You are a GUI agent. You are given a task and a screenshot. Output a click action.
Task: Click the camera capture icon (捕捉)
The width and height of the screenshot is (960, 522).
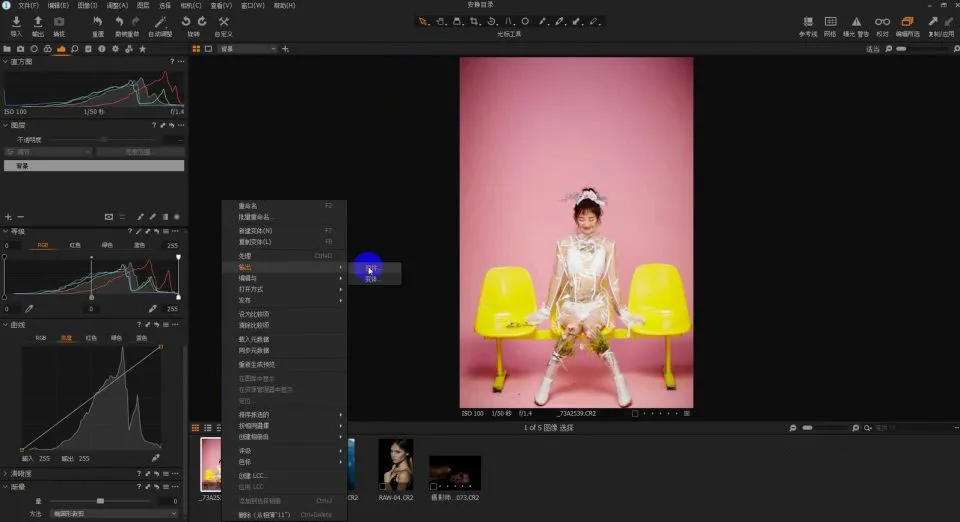pyautogui.click(x=59, y=22)
